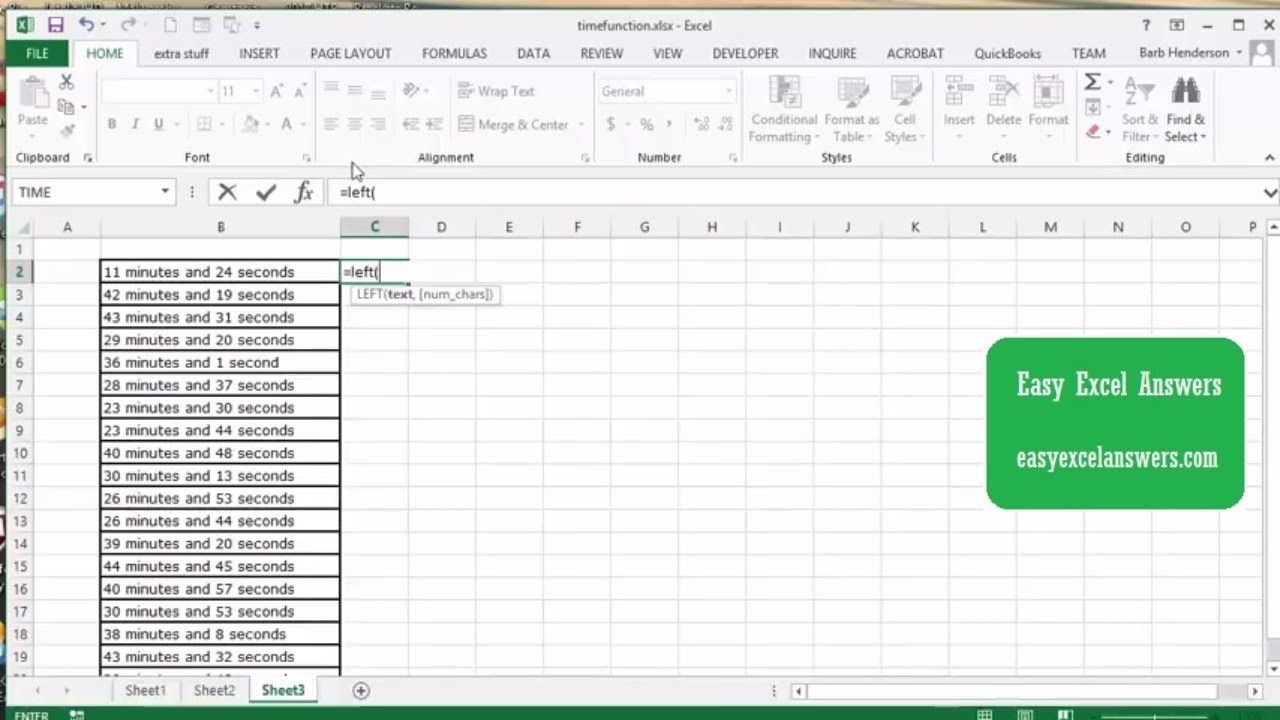Switch to Sheet1 tab
1280x720 pixels.
click(x=145, y=690)
